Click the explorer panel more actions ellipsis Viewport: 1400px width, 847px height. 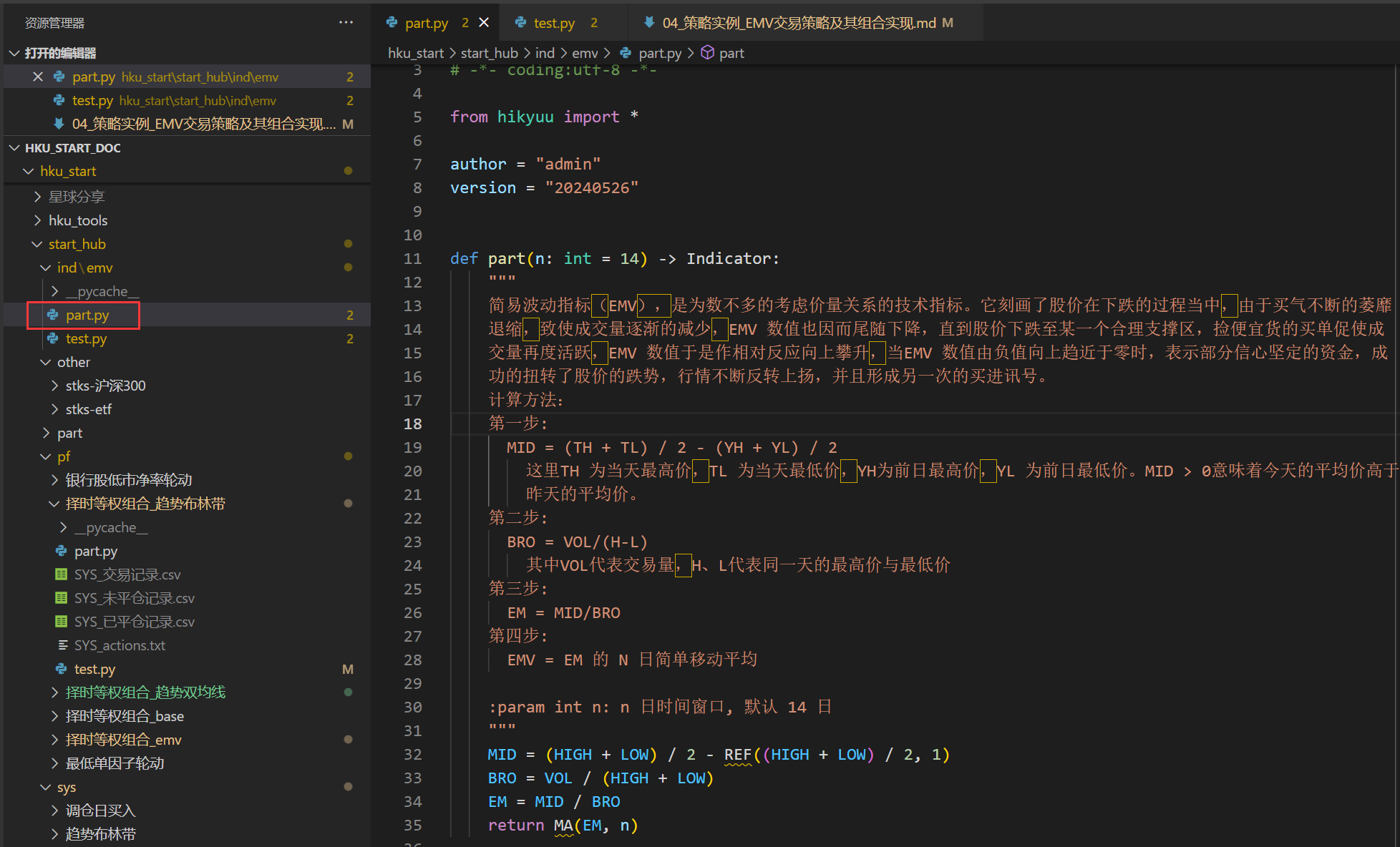[346, 22]
